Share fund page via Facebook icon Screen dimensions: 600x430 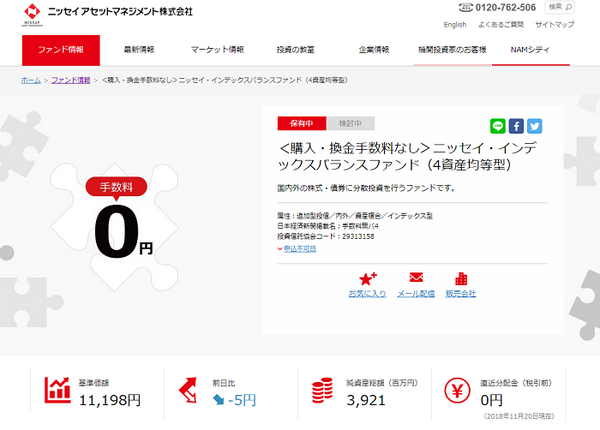[516, 126]
